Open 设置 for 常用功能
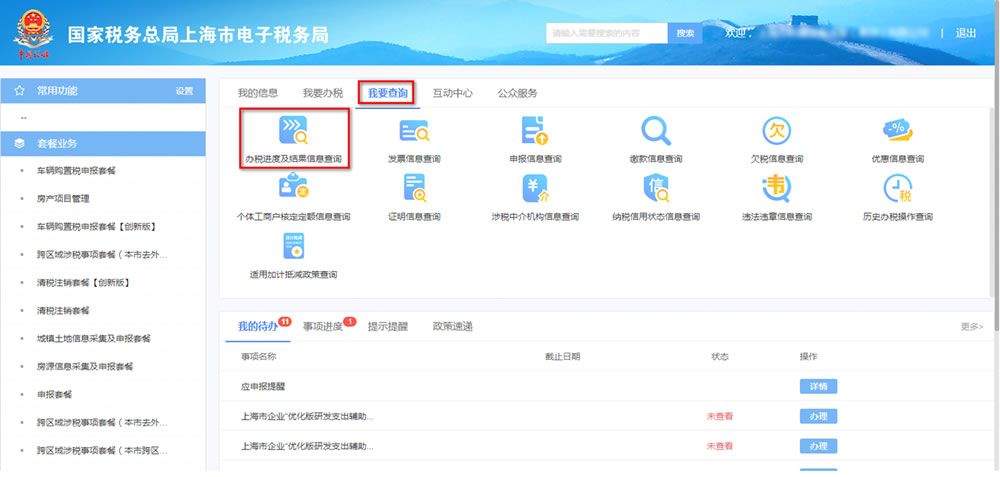1000x477 pixels. (x=184, y=91)
